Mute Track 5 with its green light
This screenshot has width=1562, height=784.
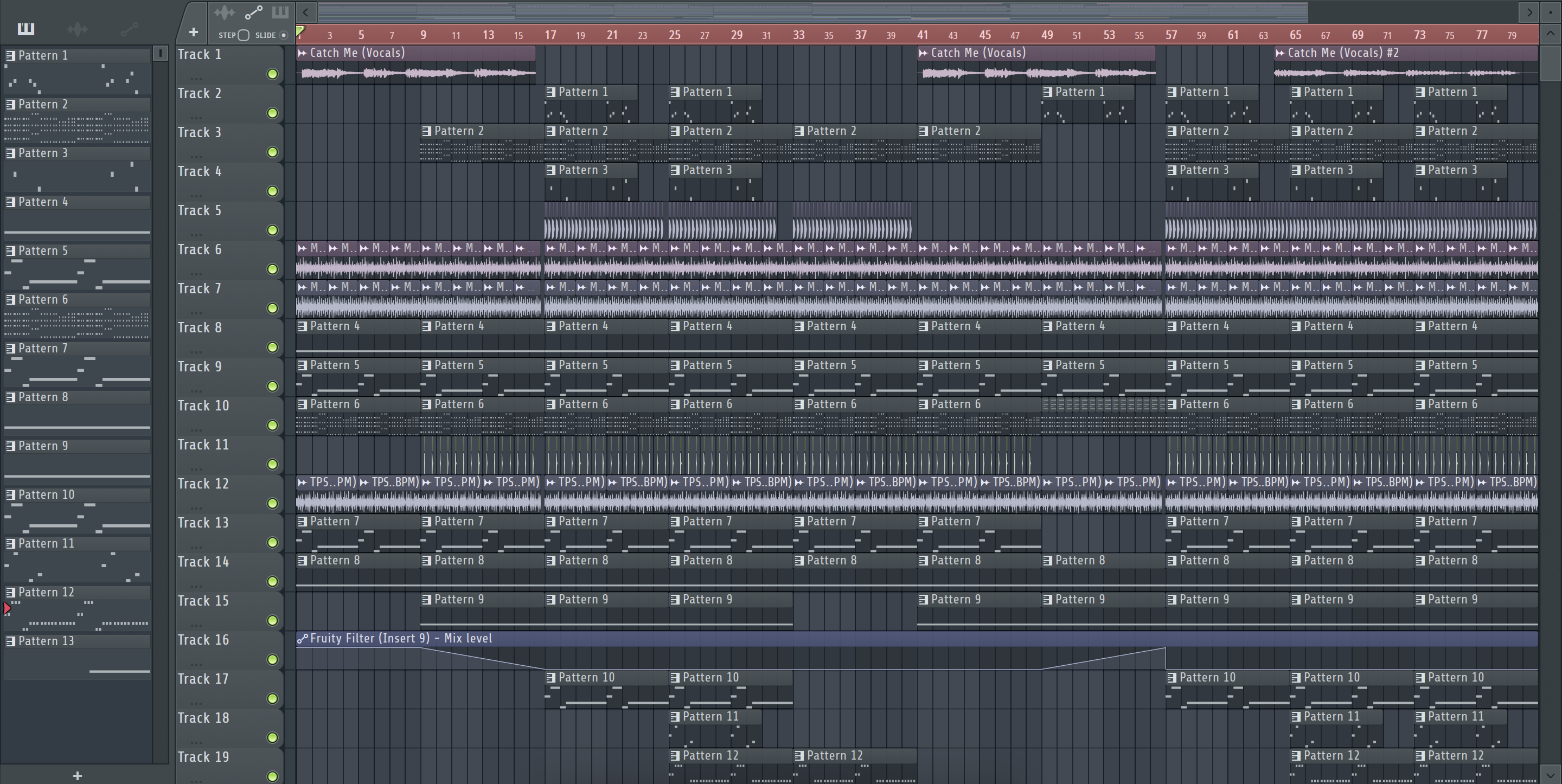272,230
